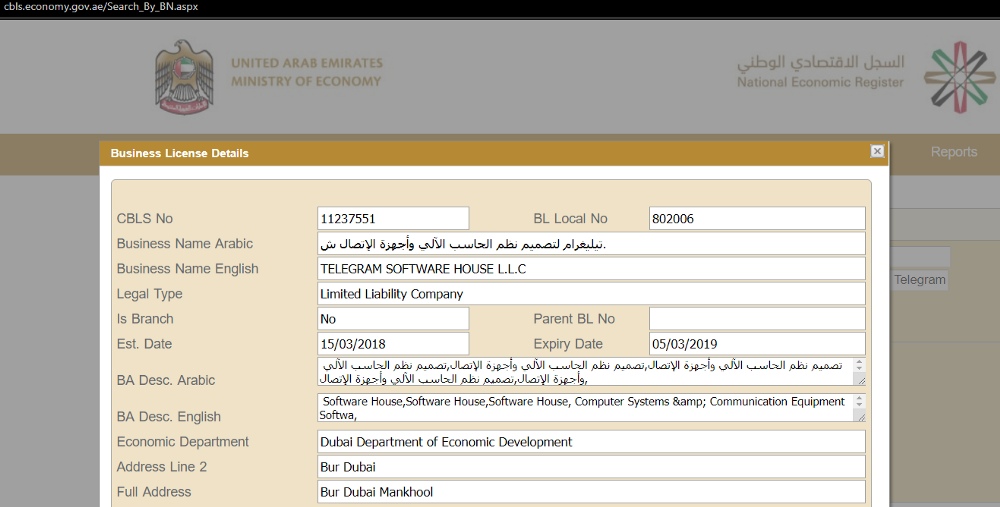
Task: Close the Business License Details dialog
Action: [x=877, y=151]
